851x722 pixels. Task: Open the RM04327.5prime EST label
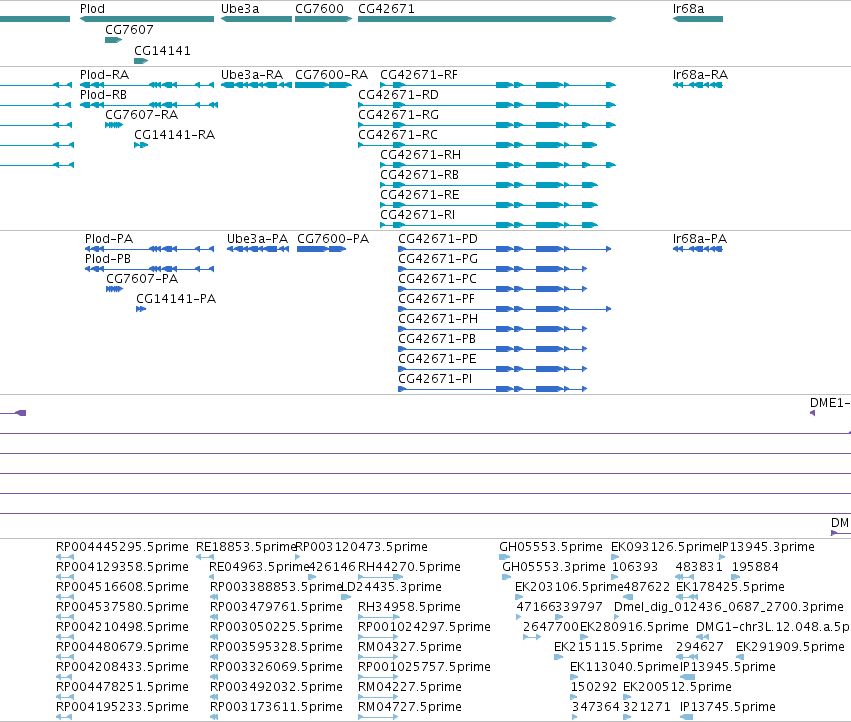(410, 647)
